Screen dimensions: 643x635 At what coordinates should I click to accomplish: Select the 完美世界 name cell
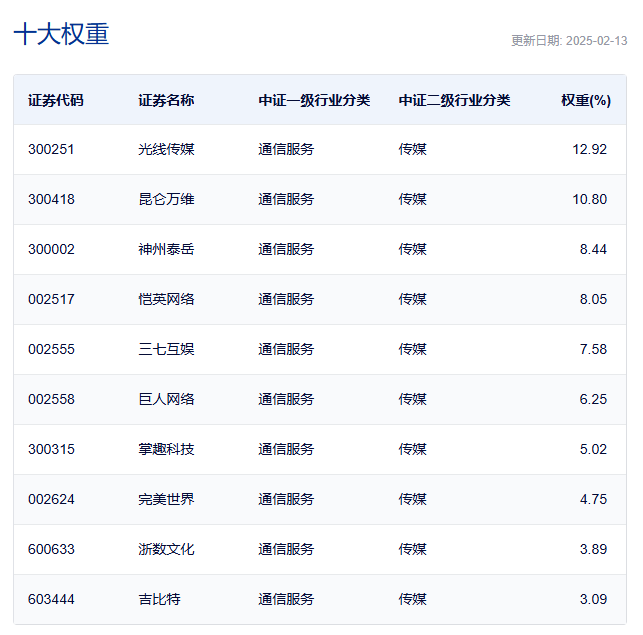point(166,500)
